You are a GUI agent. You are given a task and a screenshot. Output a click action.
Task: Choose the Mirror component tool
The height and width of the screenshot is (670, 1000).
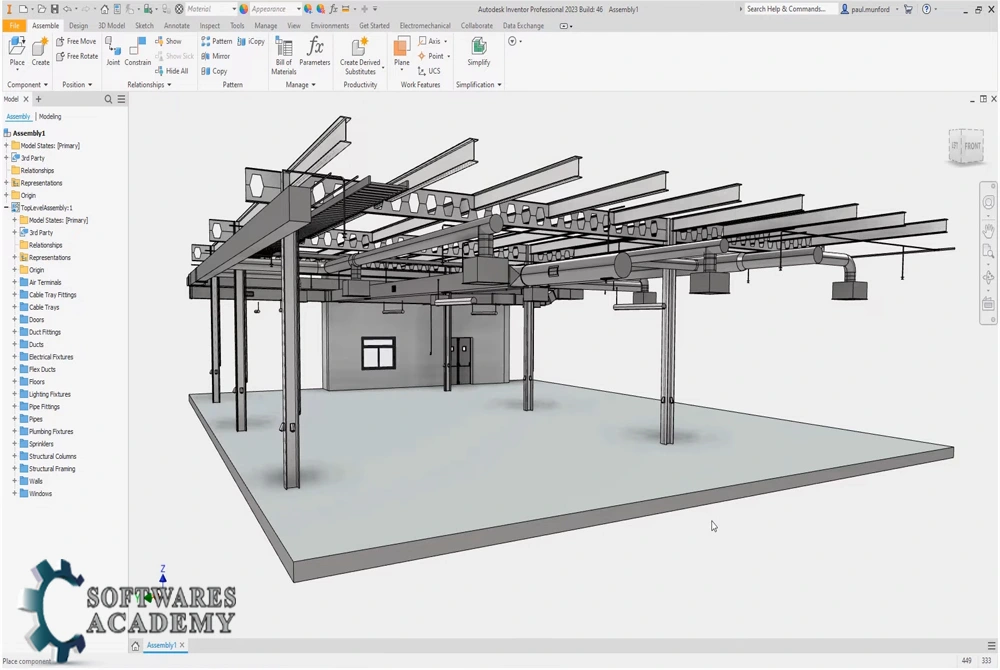[216, 56]
